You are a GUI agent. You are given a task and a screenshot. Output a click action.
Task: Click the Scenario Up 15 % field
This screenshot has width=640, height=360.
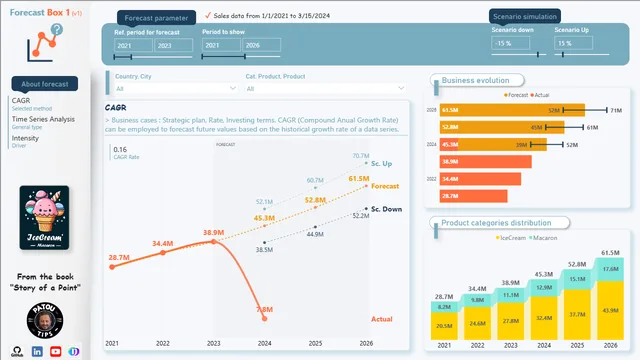coord(573,43)
